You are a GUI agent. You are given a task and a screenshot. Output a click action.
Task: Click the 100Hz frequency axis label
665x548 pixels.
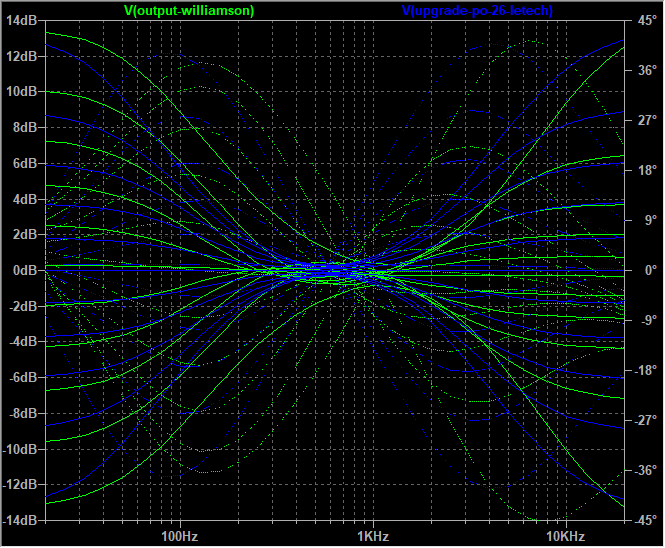point(180,536)
